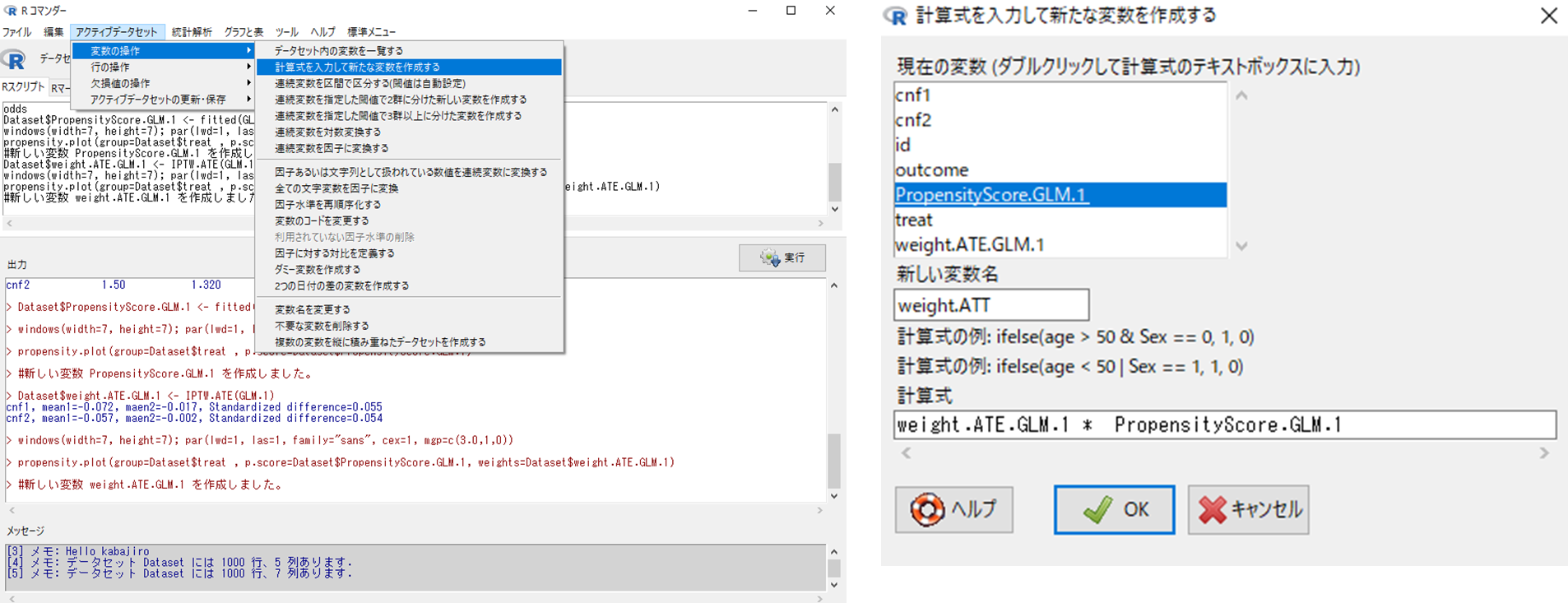Click the 計算式 field right scroll arrow

(x=1544, y=452)
